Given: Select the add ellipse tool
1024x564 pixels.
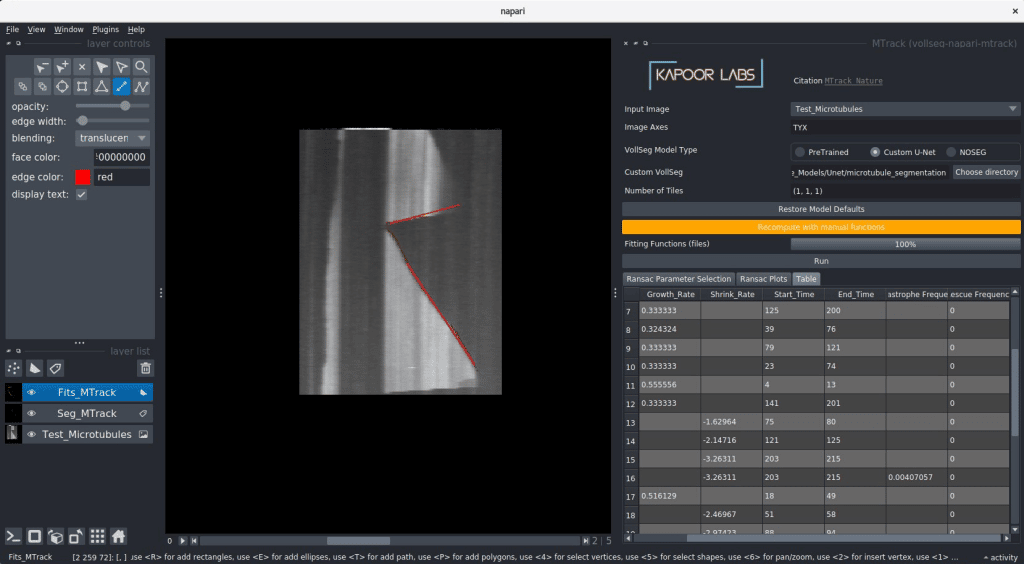Looking at the screenshot, I should (62, 87).
